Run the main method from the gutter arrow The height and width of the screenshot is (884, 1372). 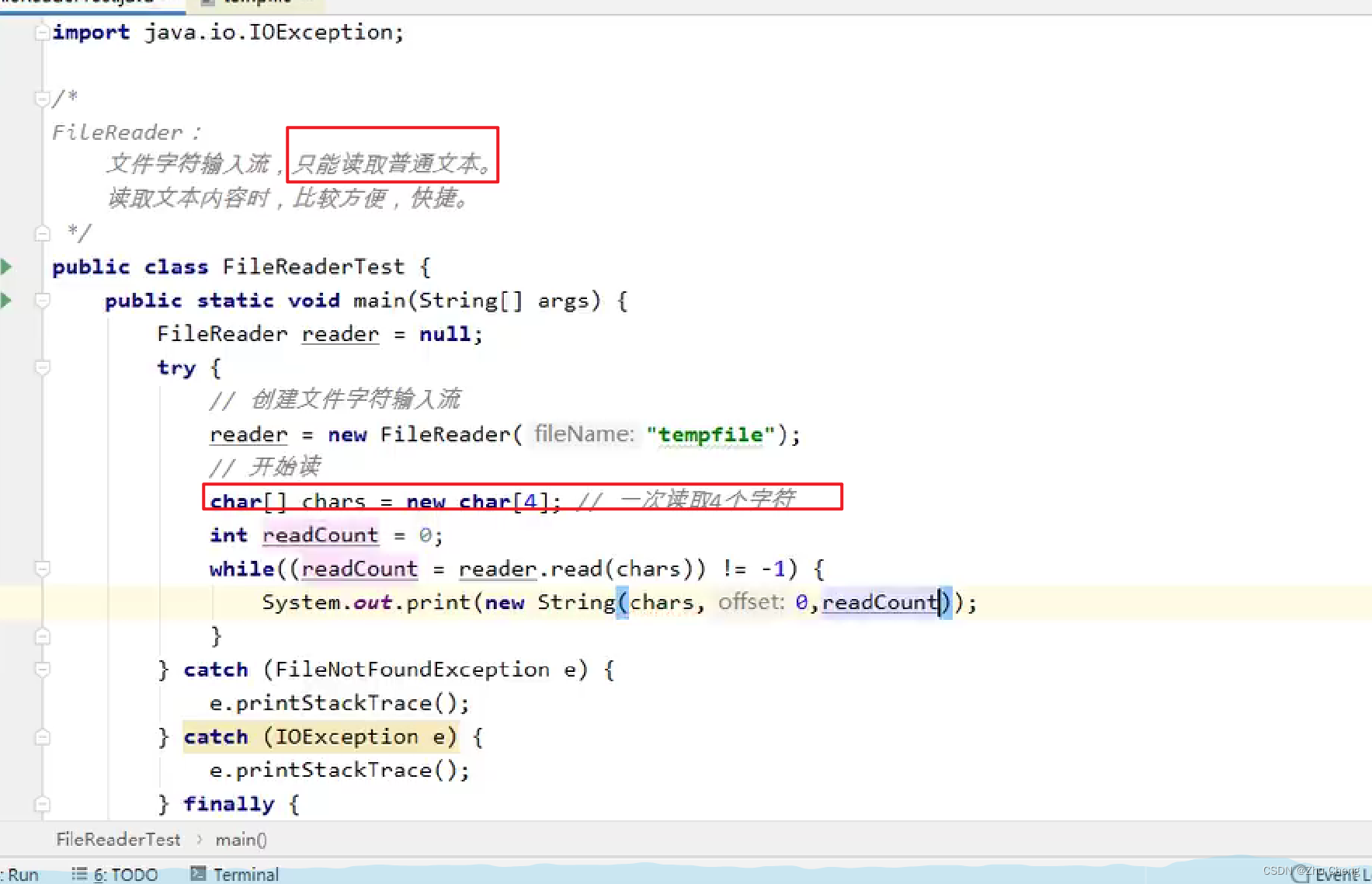[6, 300]
